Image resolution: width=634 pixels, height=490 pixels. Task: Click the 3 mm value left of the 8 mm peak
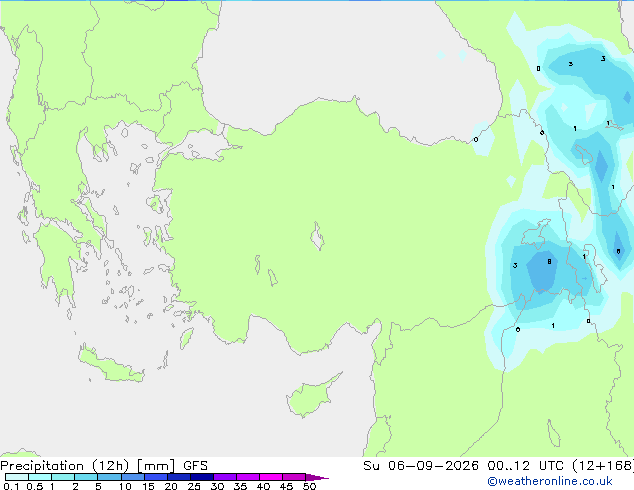515,265
